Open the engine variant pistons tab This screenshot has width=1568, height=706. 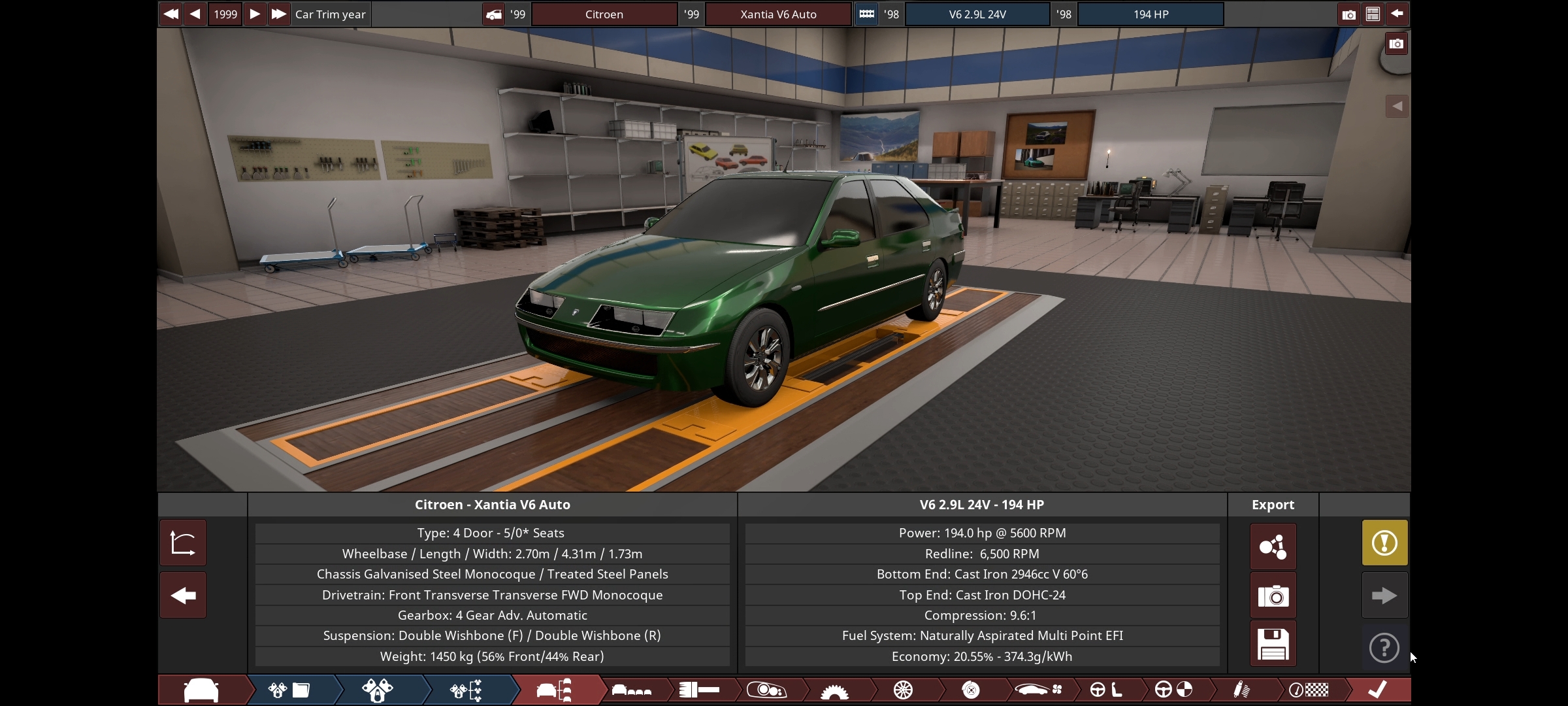[378, 690]
